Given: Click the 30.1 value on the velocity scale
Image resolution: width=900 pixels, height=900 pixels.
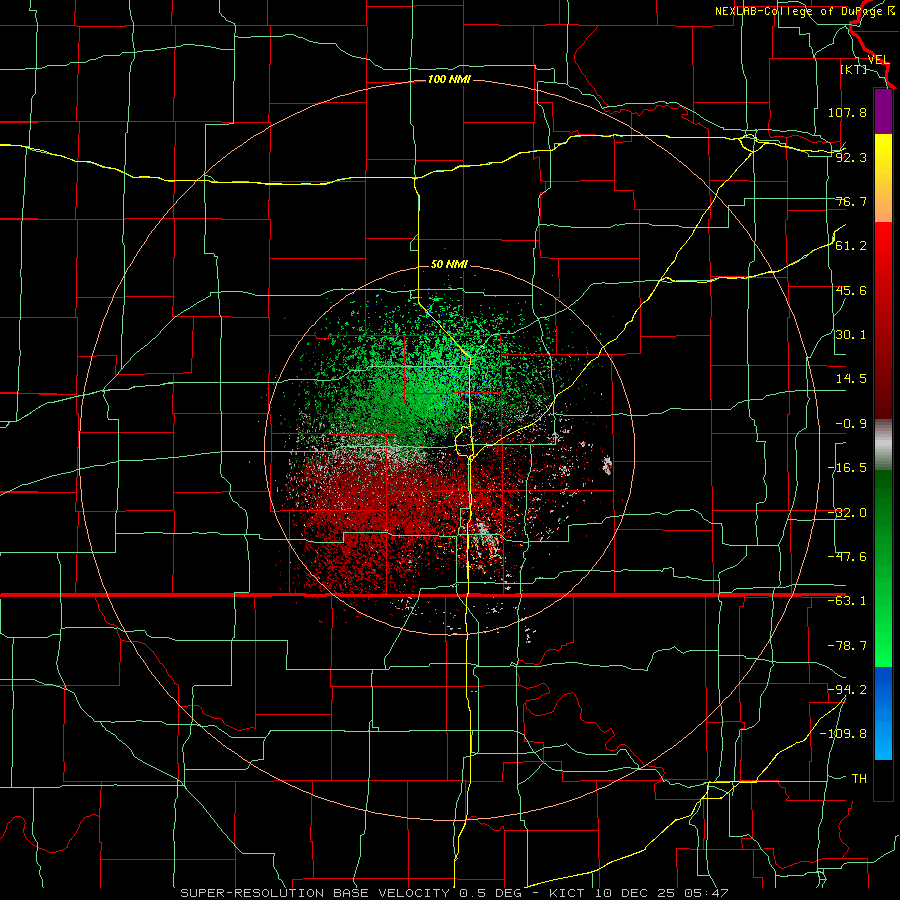Looking at the screenshot, I should tap(851, 335).
